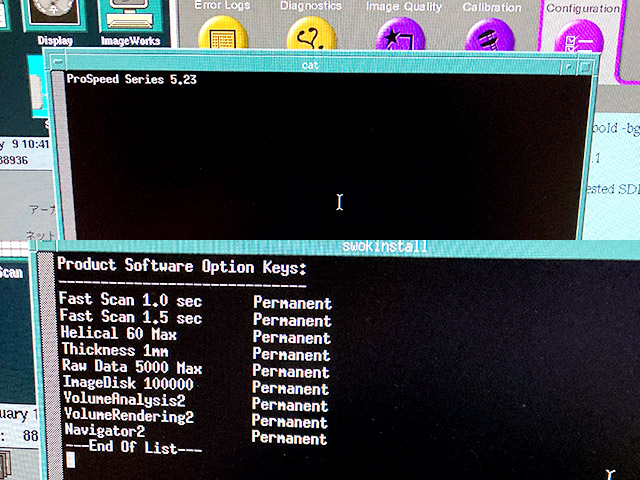640x480 pixels.
Task: Open the Diagnostics stethoscope icon
Action: 311,35
